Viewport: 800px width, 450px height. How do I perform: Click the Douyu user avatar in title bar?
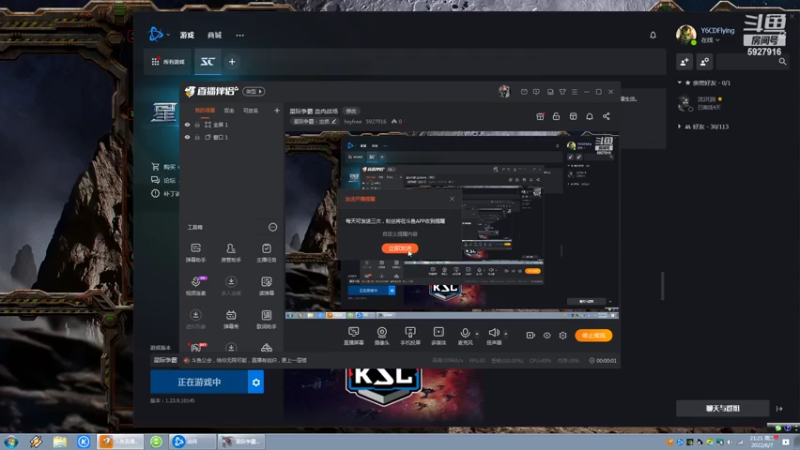pos(504,91)
